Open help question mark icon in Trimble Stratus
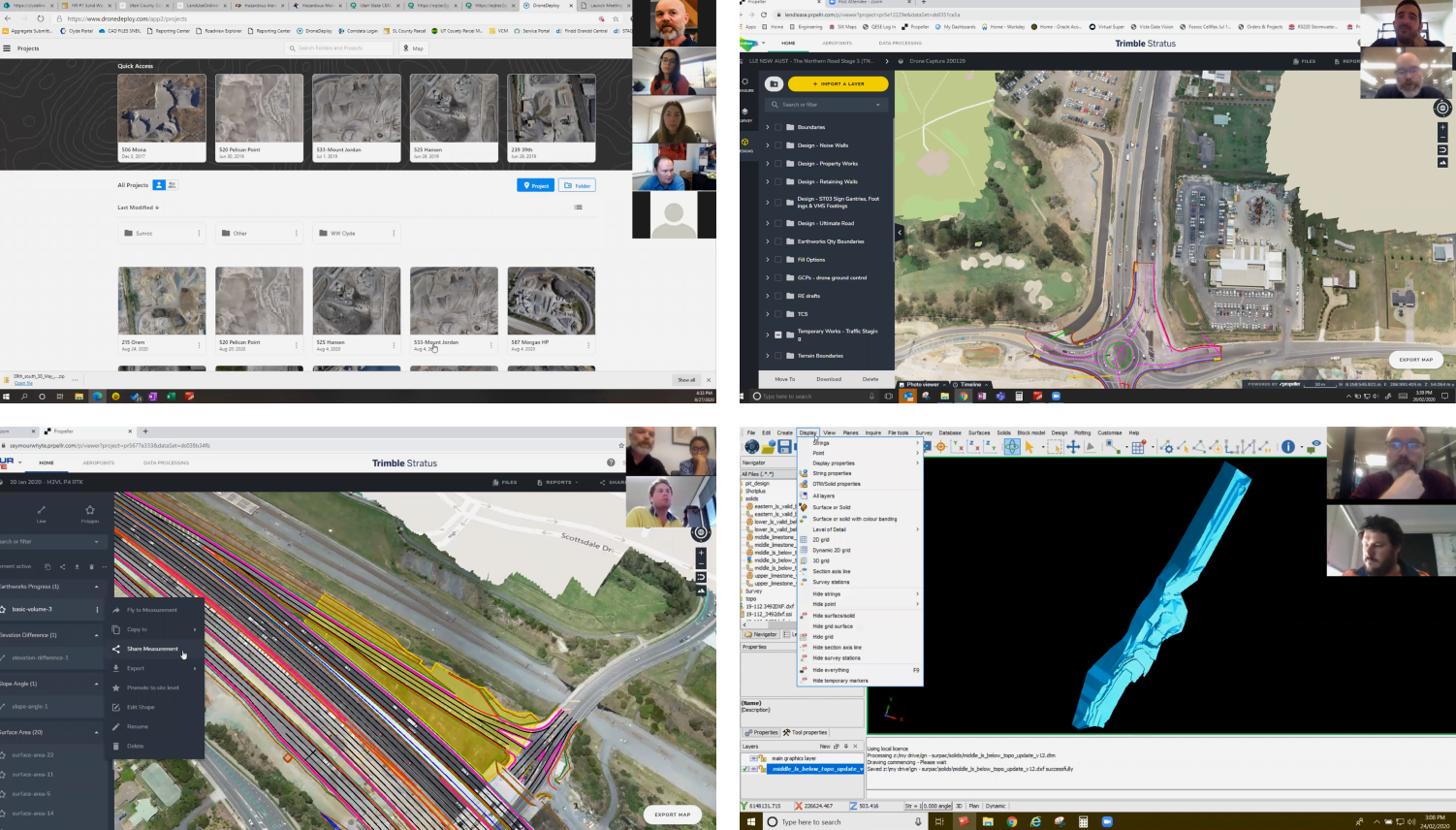 611,463
